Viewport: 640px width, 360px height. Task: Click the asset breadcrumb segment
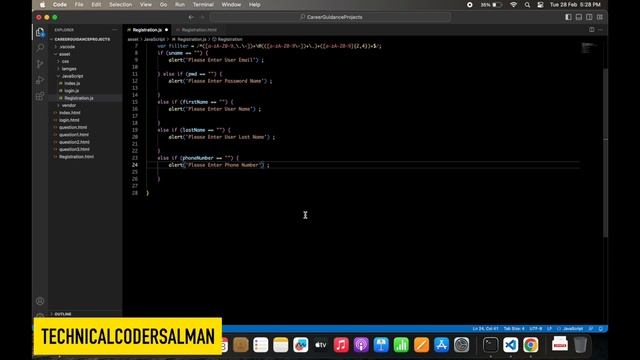pyautogui.click(x=133, y=39)
